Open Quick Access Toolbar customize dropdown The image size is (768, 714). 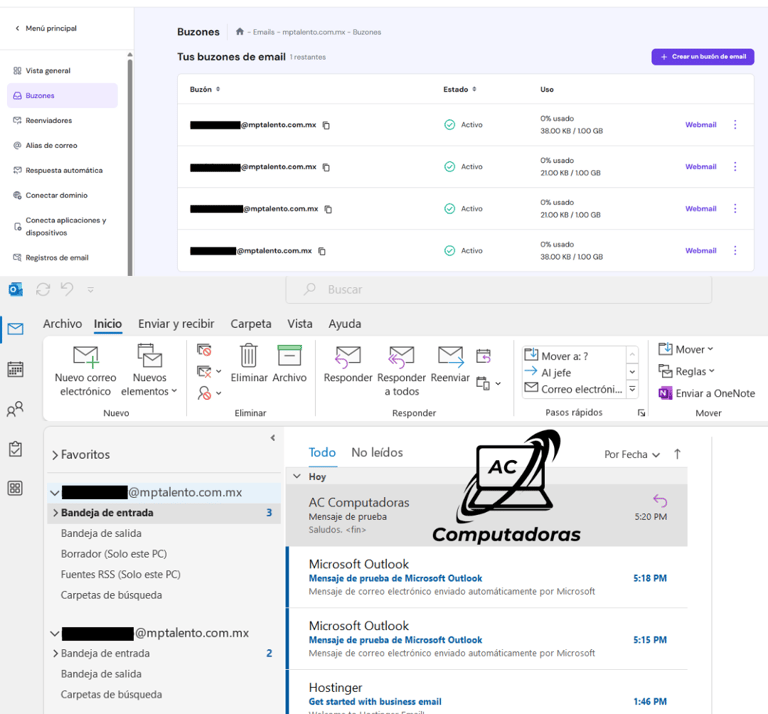[91, 290]
